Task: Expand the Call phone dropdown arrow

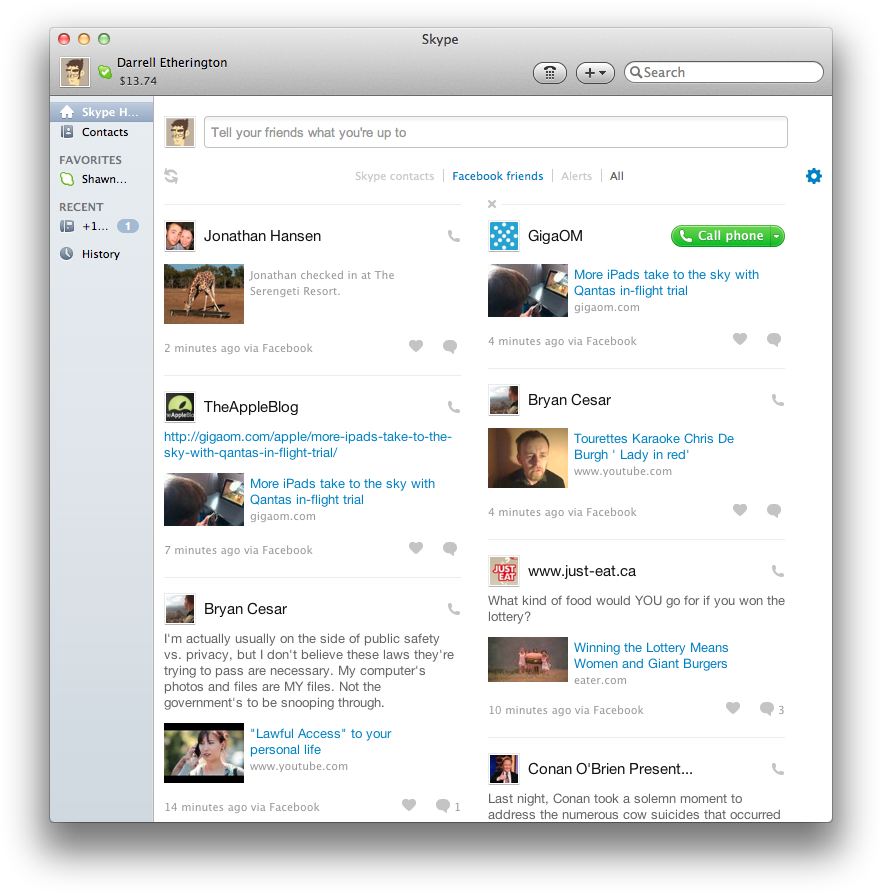Action: pos(775,236)
